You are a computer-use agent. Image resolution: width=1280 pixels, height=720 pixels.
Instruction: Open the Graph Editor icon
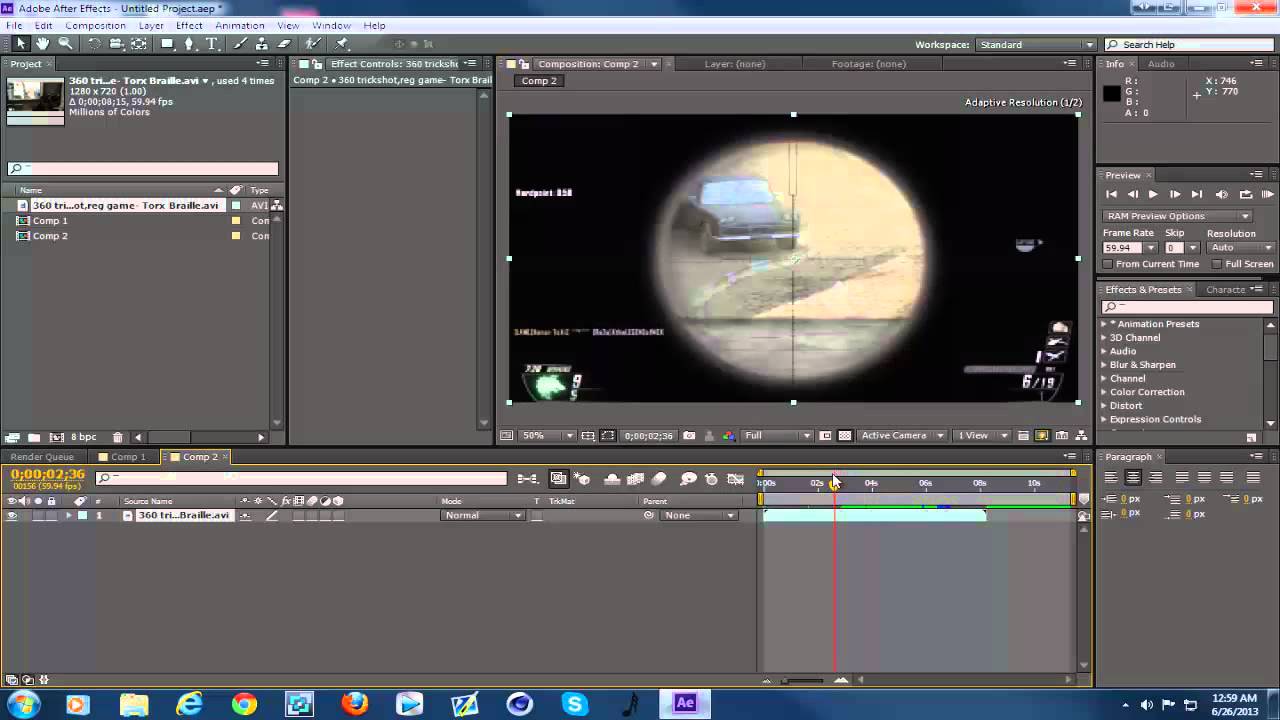coord(736,480)
